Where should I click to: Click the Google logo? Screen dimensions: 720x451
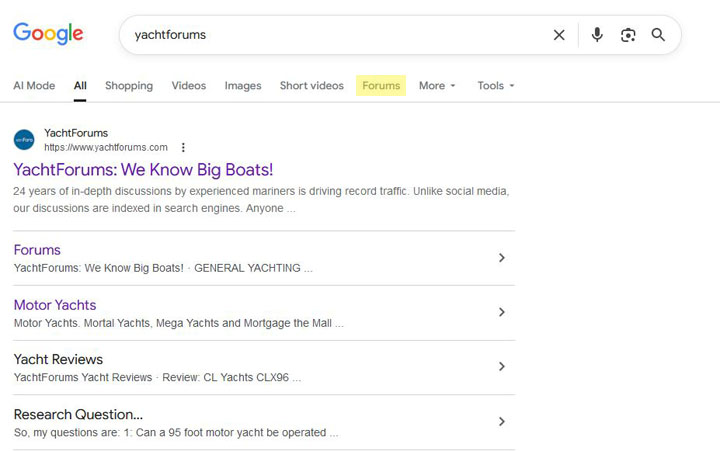(48, 34)
